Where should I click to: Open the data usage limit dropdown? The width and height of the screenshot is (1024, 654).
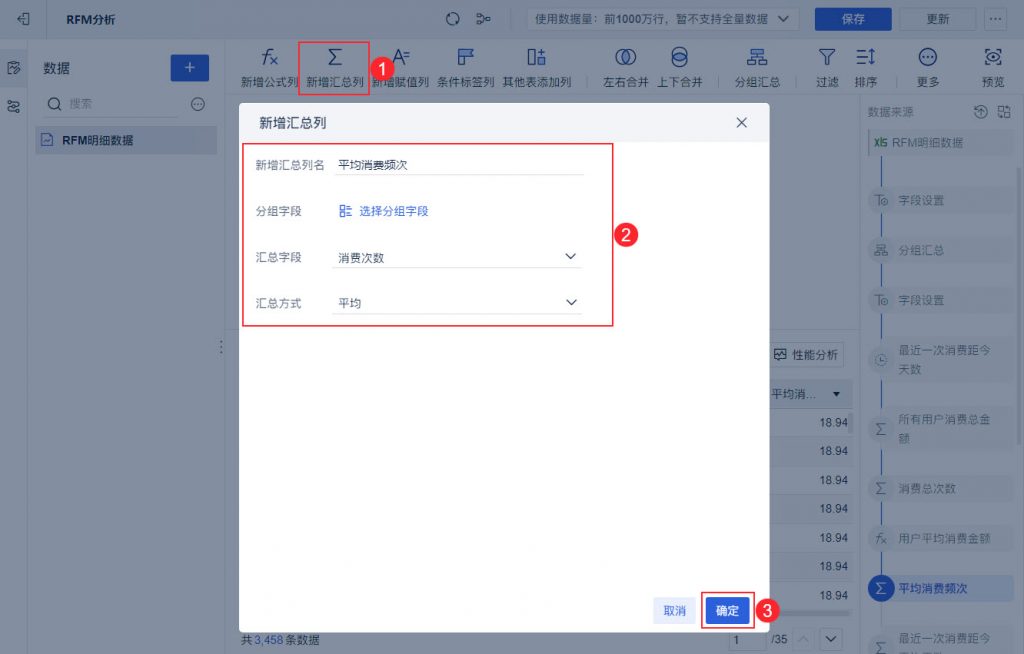click(x=663, y=19)
